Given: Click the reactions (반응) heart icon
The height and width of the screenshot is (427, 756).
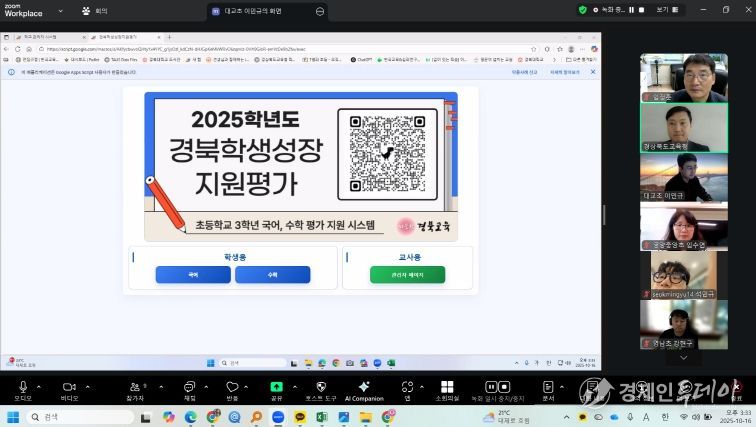Looking at the screenshot, I should [233, 387].
